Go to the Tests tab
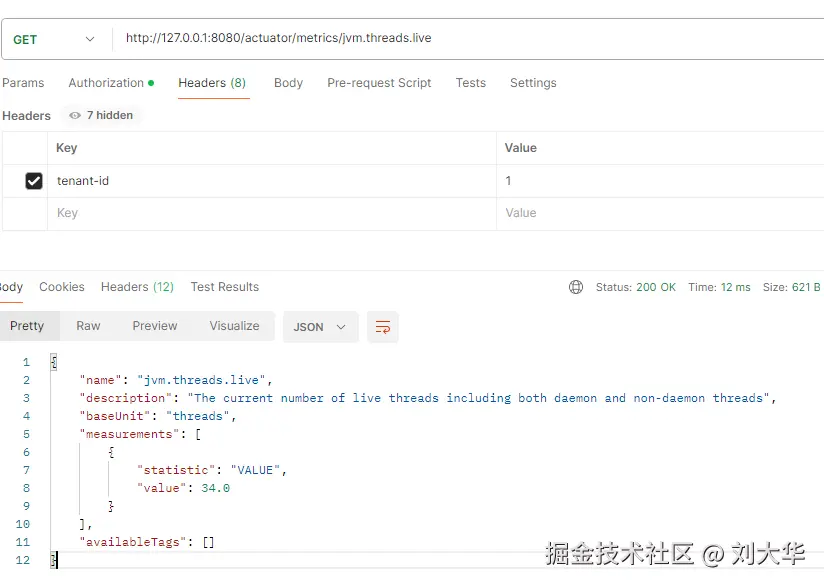 tap(470, 83)
